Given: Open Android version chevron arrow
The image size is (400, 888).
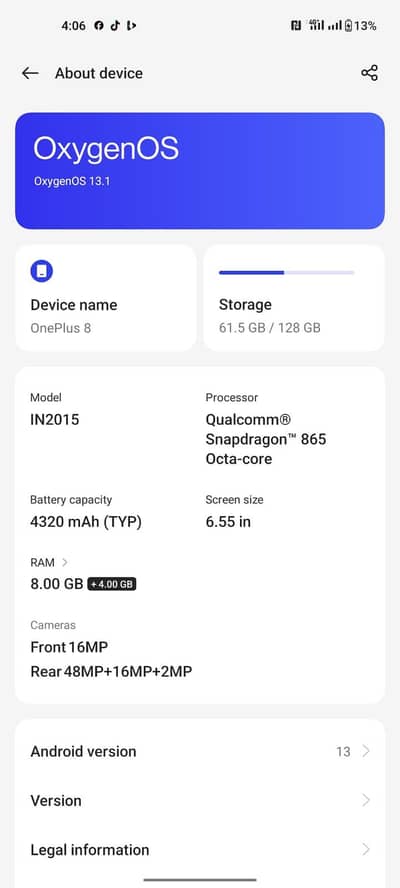Looking at the screenshot, I should (x=366, y=751).
